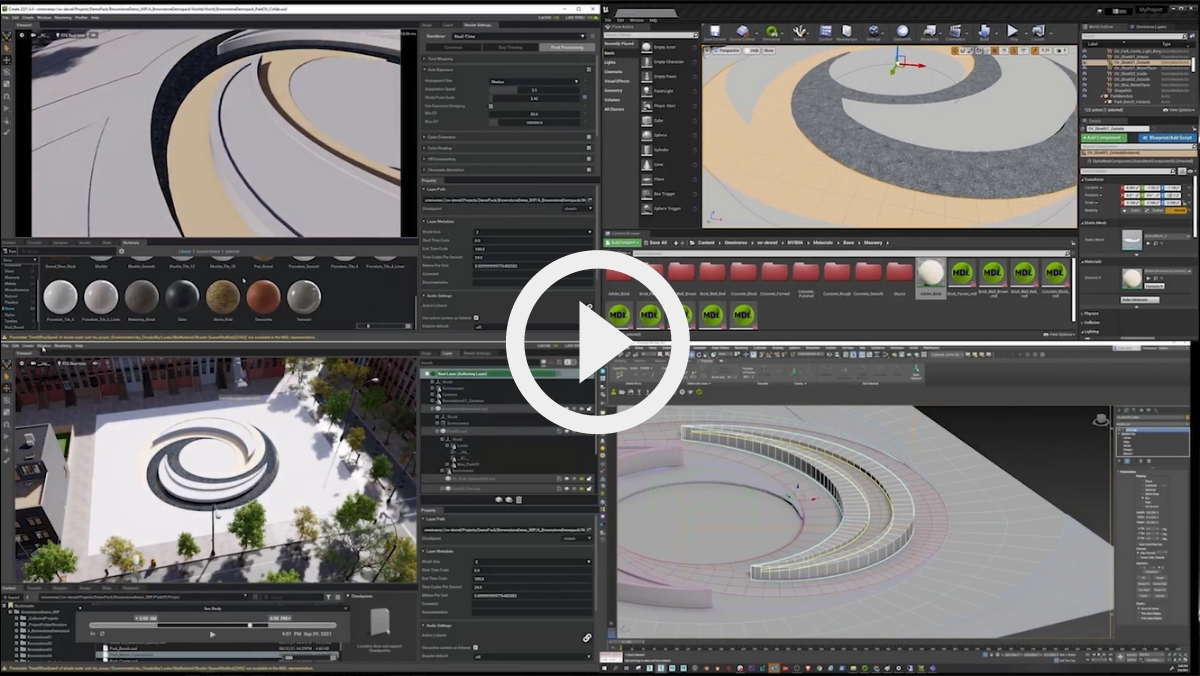This screenshot has height=676, width=1200.
Task: Expand Physics section in Unreal Details
Action: 1091,313
